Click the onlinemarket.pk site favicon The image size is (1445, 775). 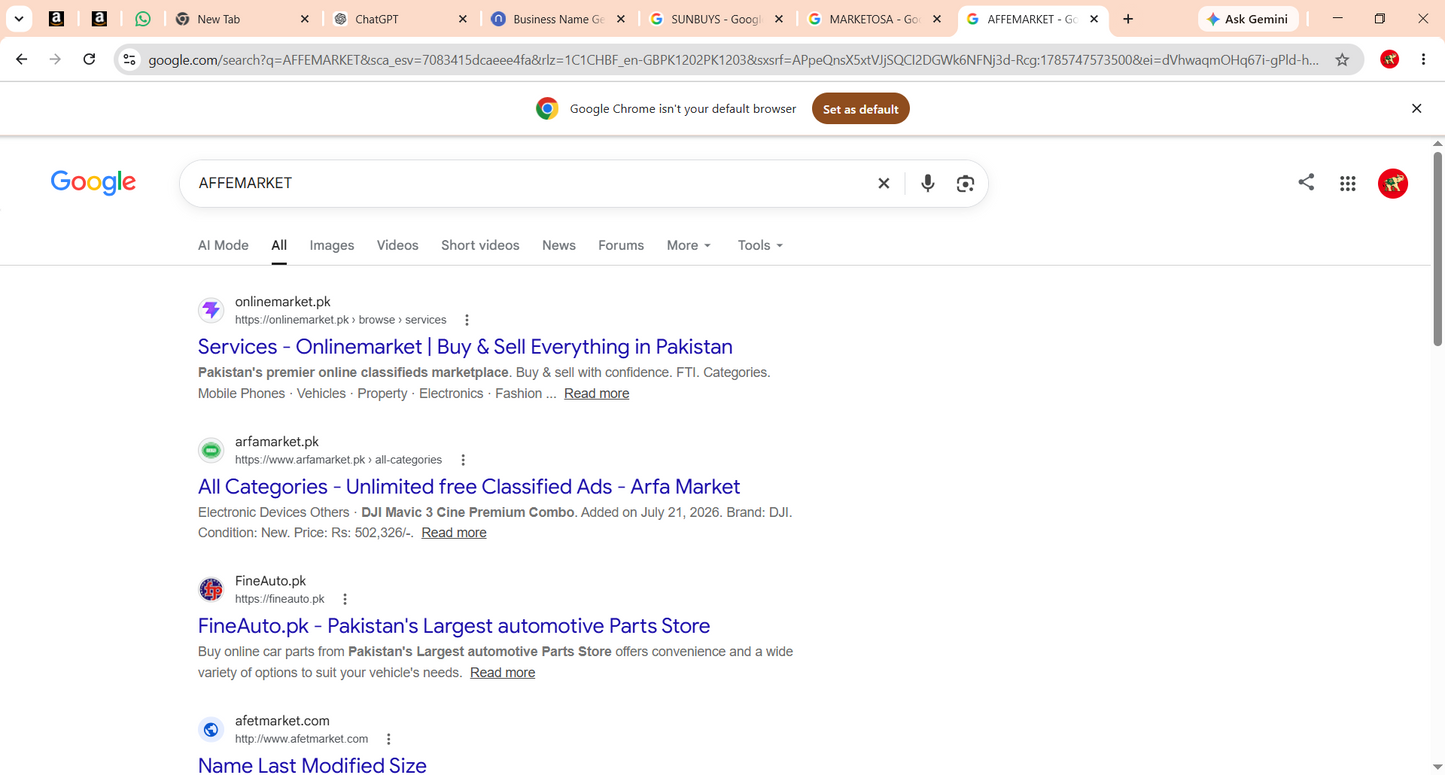(211, 310)
